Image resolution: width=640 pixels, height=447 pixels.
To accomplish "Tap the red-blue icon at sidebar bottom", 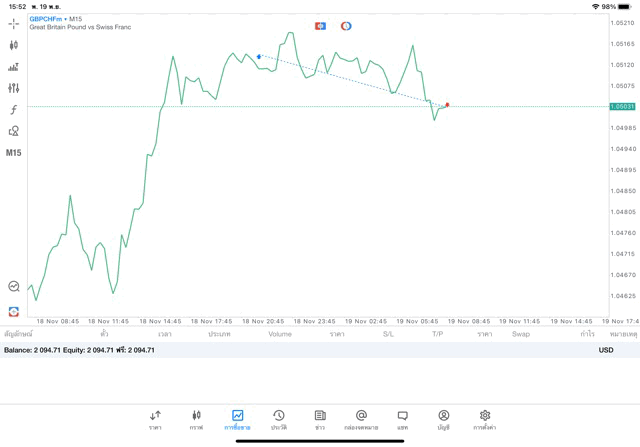I will (14, 312).
